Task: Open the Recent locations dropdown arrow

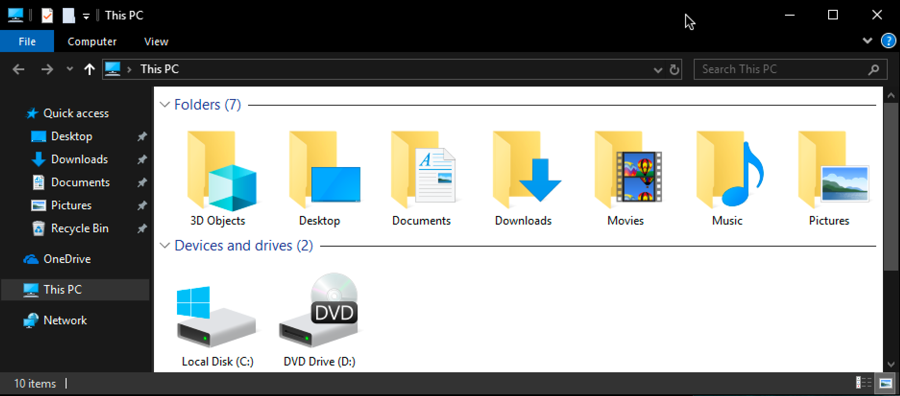Action: [69, 69]
